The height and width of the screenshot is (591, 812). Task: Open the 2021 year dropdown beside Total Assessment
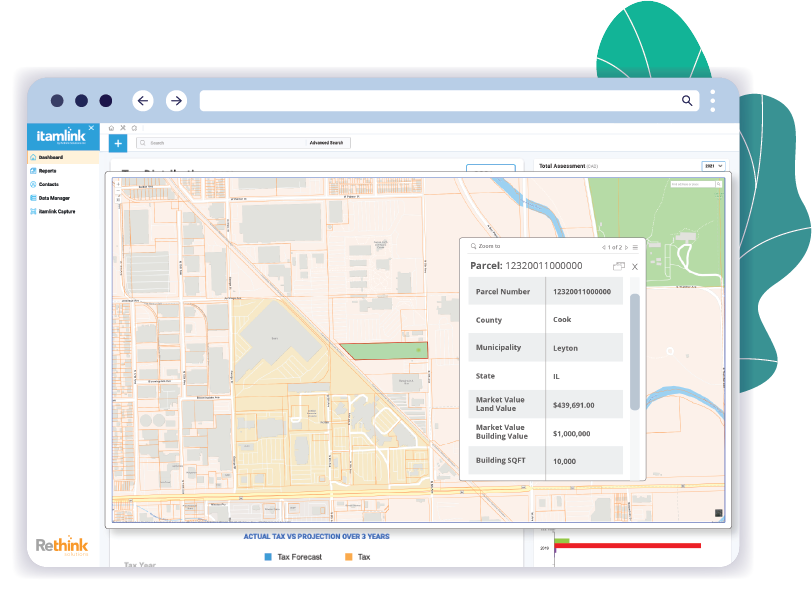pyautogui.click(x=712, y=165)
